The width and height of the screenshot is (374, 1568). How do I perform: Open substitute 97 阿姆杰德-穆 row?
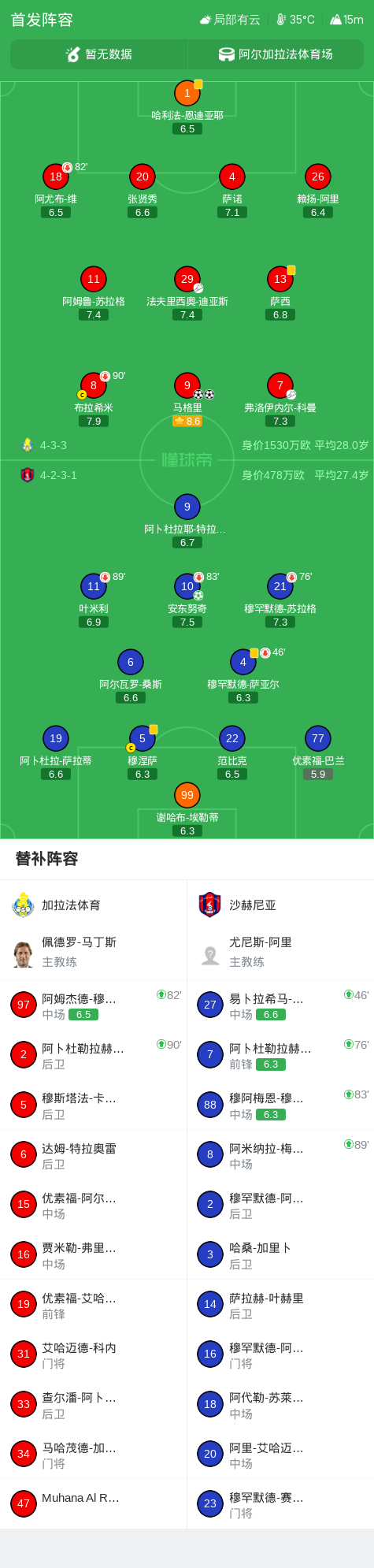[x=93, y=1005]
